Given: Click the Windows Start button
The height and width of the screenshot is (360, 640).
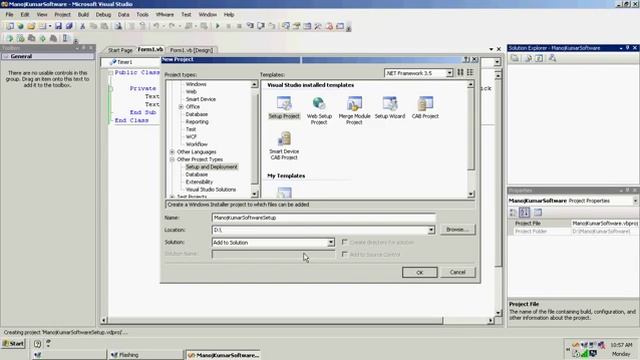Looking at the screenshot, I should (x=14, y=344).
